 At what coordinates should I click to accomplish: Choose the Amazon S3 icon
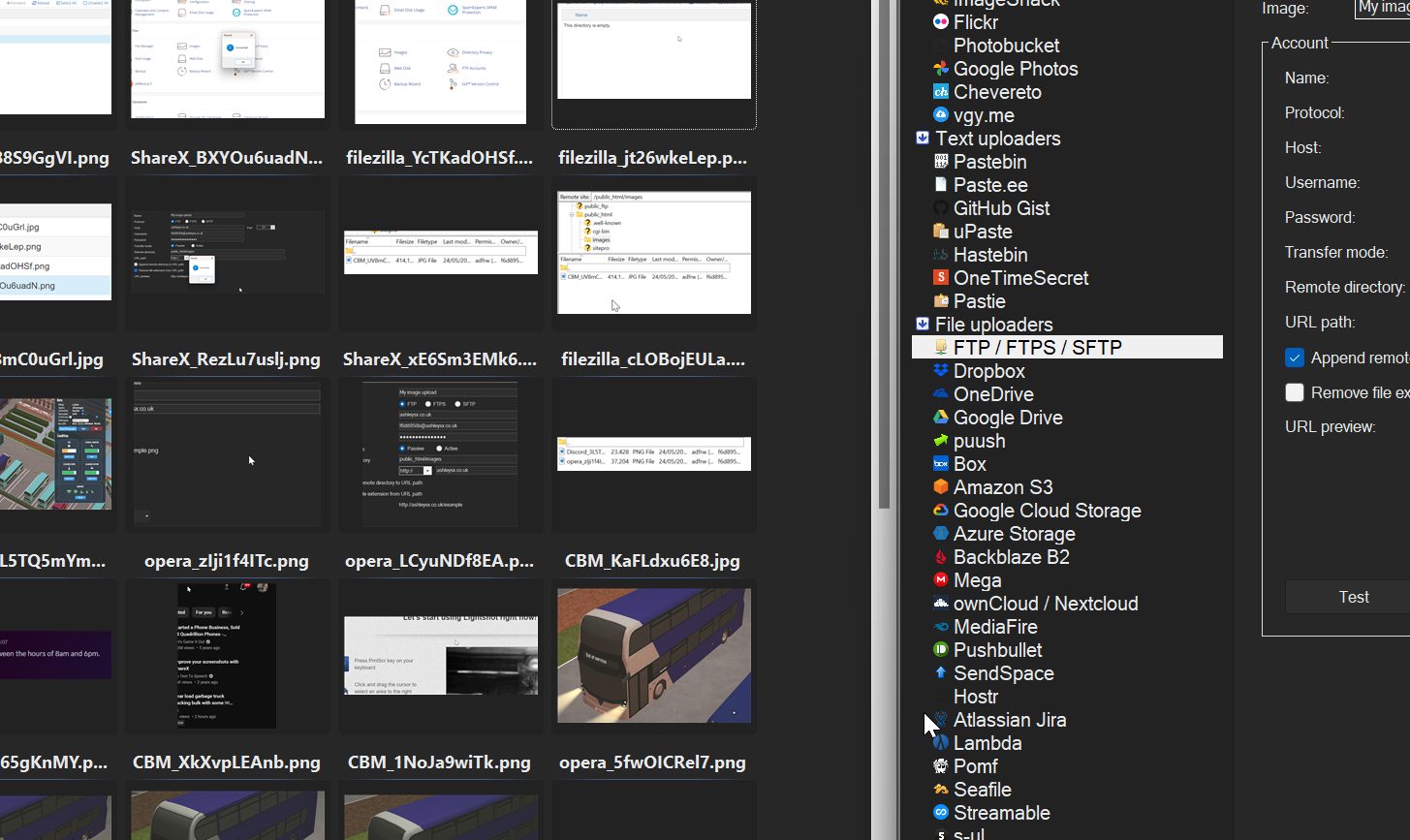(x=940, y=487)
